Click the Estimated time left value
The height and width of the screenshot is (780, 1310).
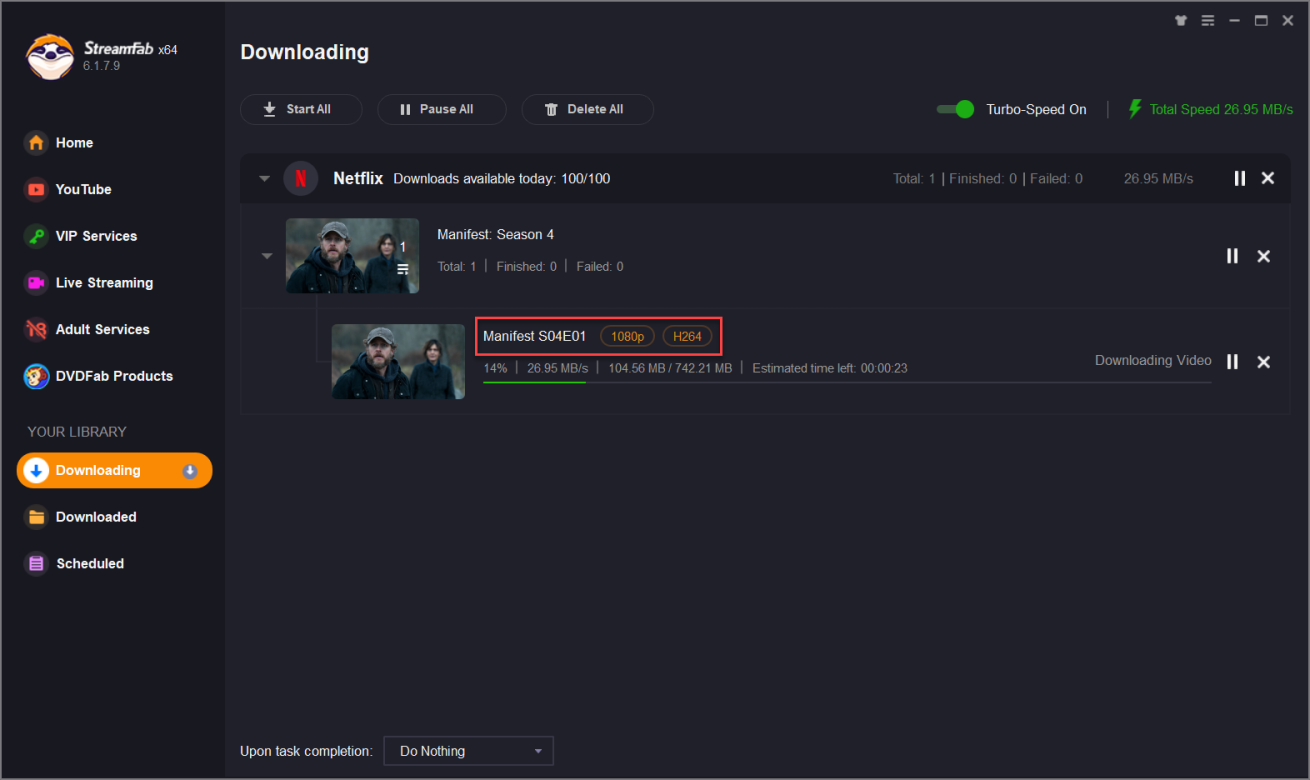click(x=882, y=368)
